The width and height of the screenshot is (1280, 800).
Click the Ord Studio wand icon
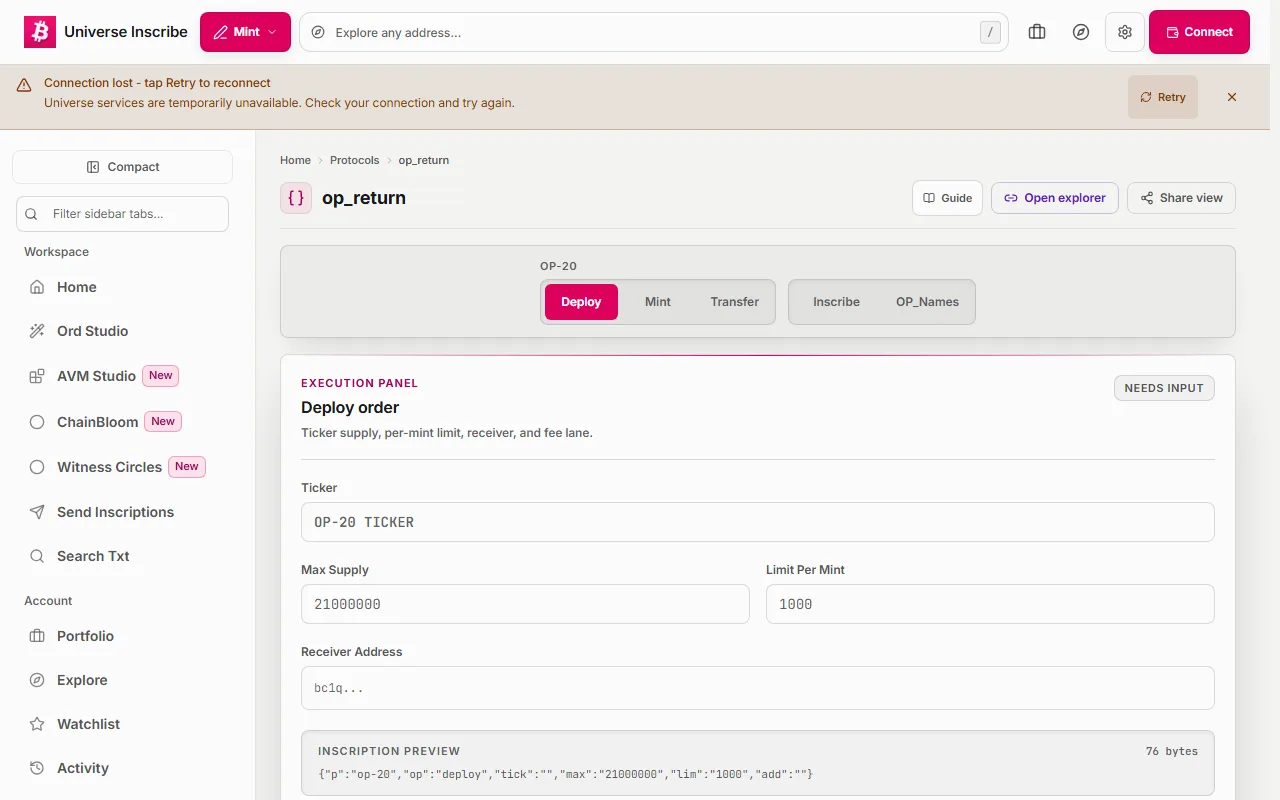[x=37, y=331]
